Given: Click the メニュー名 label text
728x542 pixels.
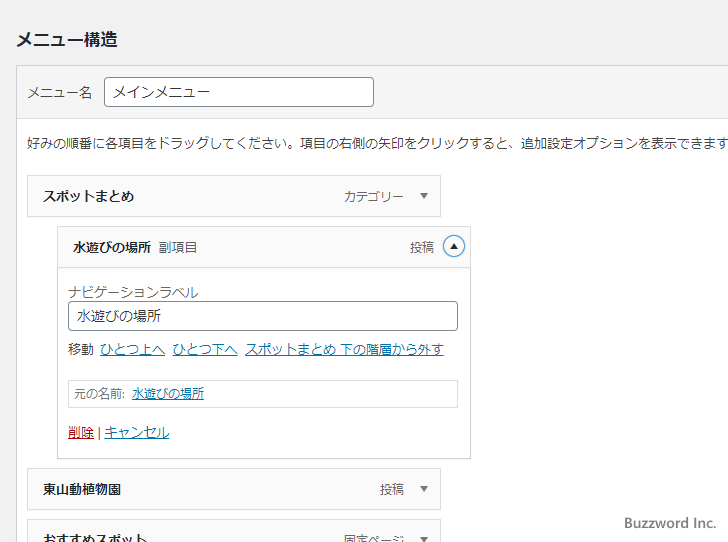Looking at the screenshot, I should coord(59,92).
